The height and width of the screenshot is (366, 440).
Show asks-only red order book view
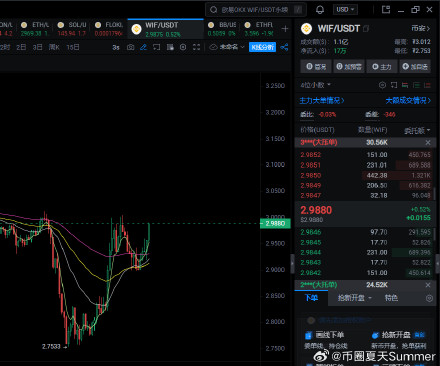click(427, 85)
